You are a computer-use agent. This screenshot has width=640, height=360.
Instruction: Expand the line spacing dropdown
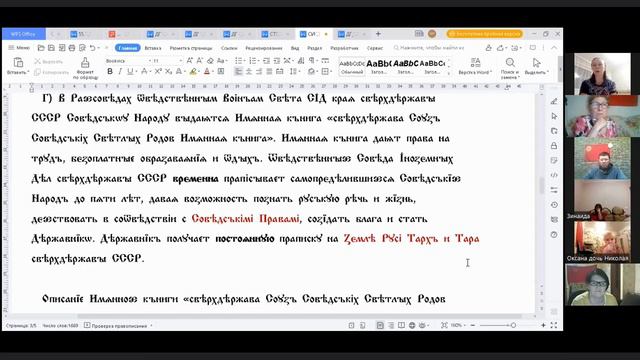(x=299, y=71)
